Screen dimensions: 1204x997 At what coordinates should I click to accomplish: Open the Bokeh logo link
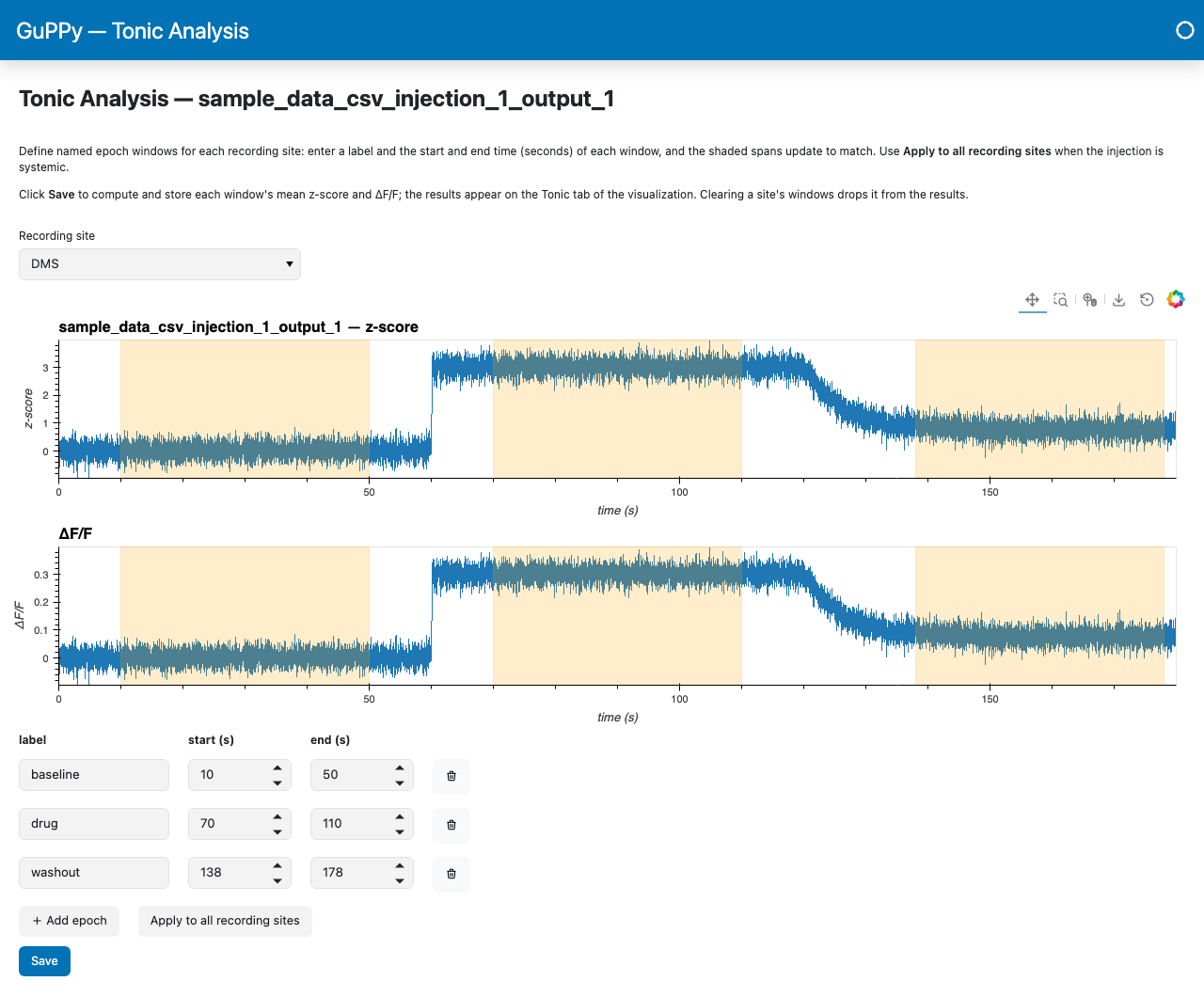tap(1176, 300)
